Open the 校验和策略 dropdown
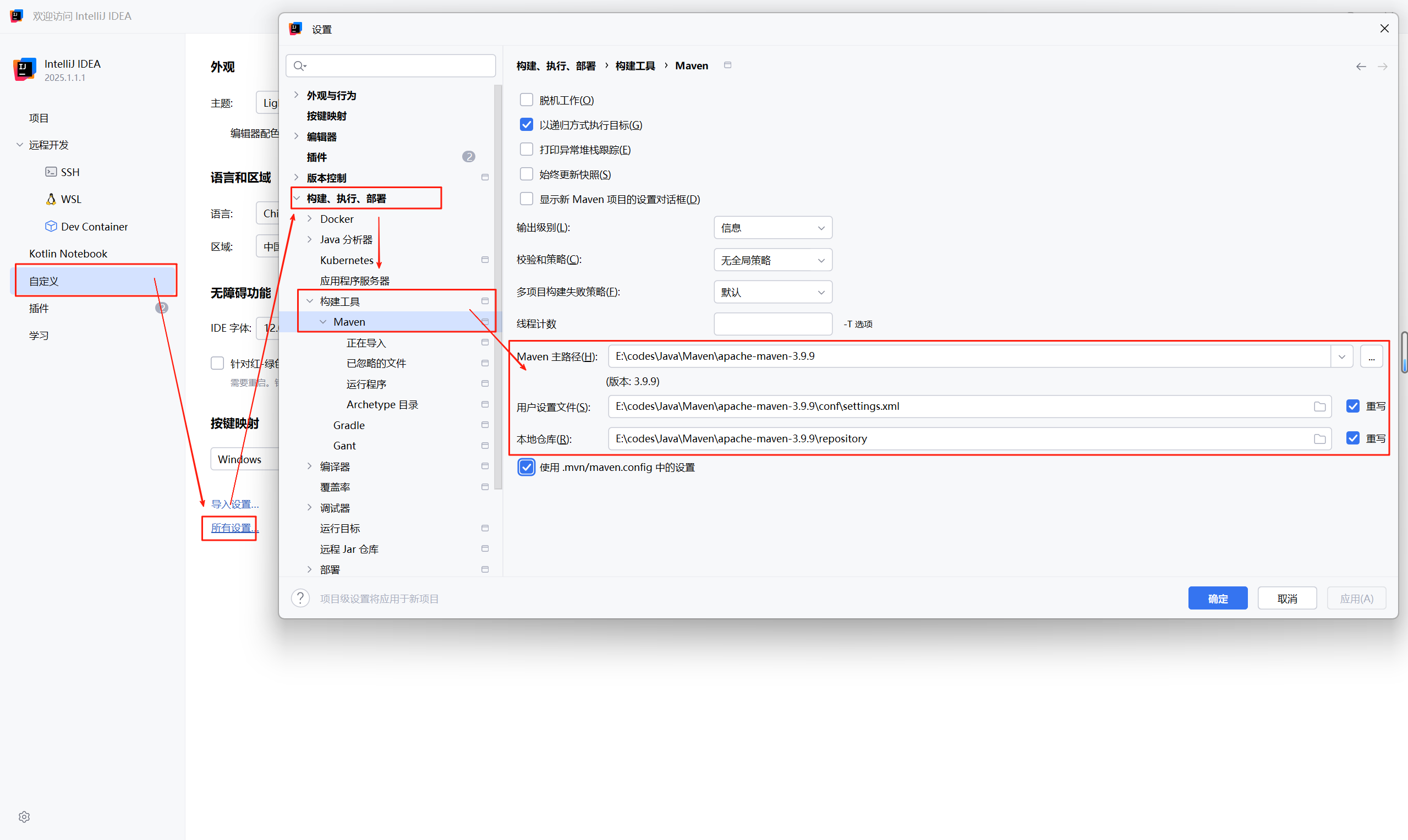This screenshot has width=1408, height=840. pos(773,260)
